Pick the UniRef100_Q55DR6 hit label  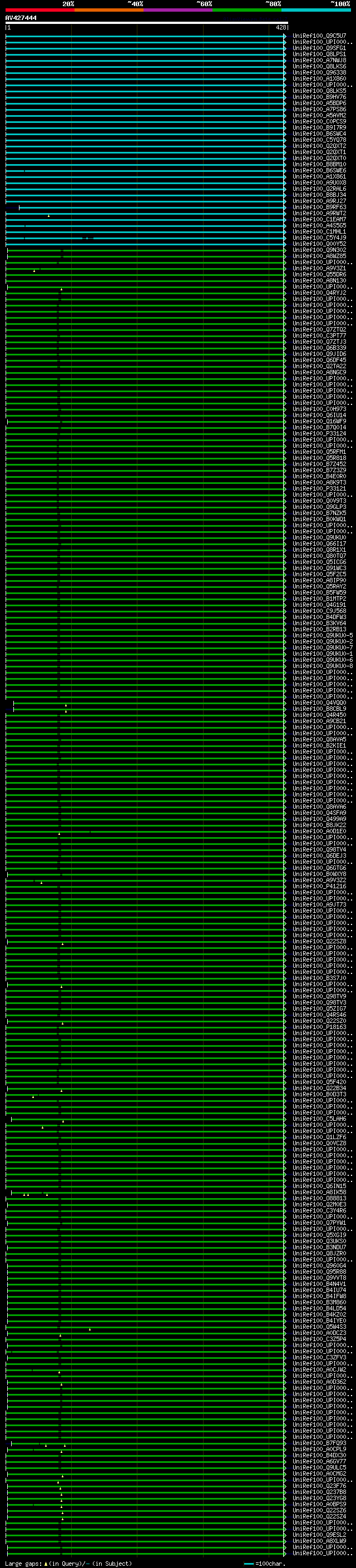(x=319, y=275)
